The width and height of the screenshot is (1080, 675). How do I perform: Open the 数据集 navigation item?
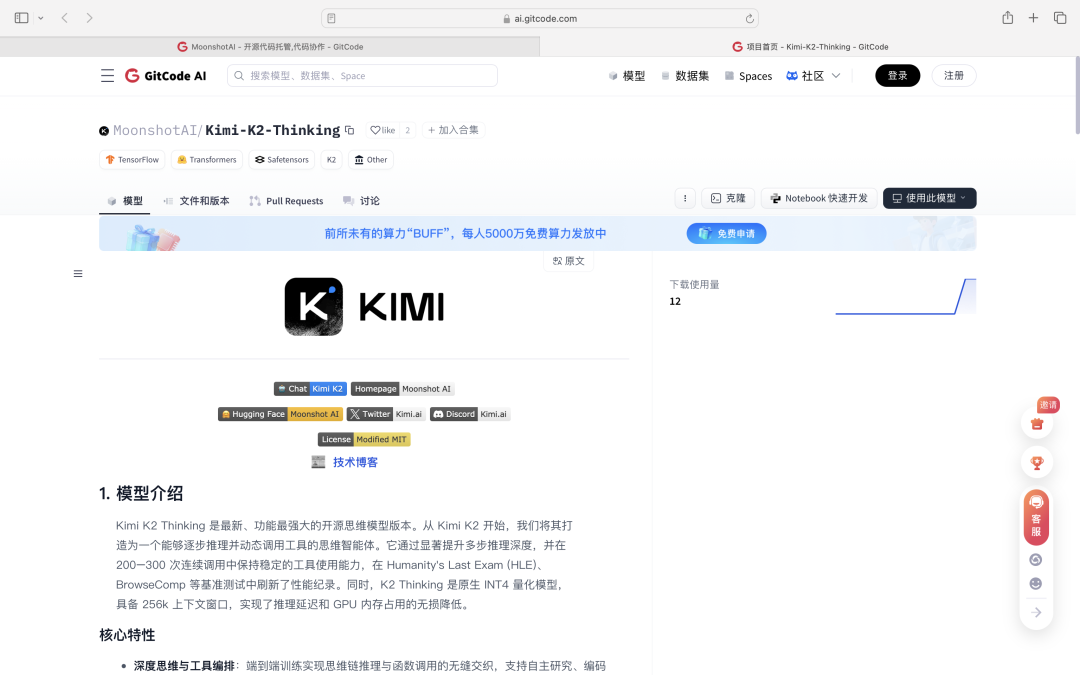(685, 76)
